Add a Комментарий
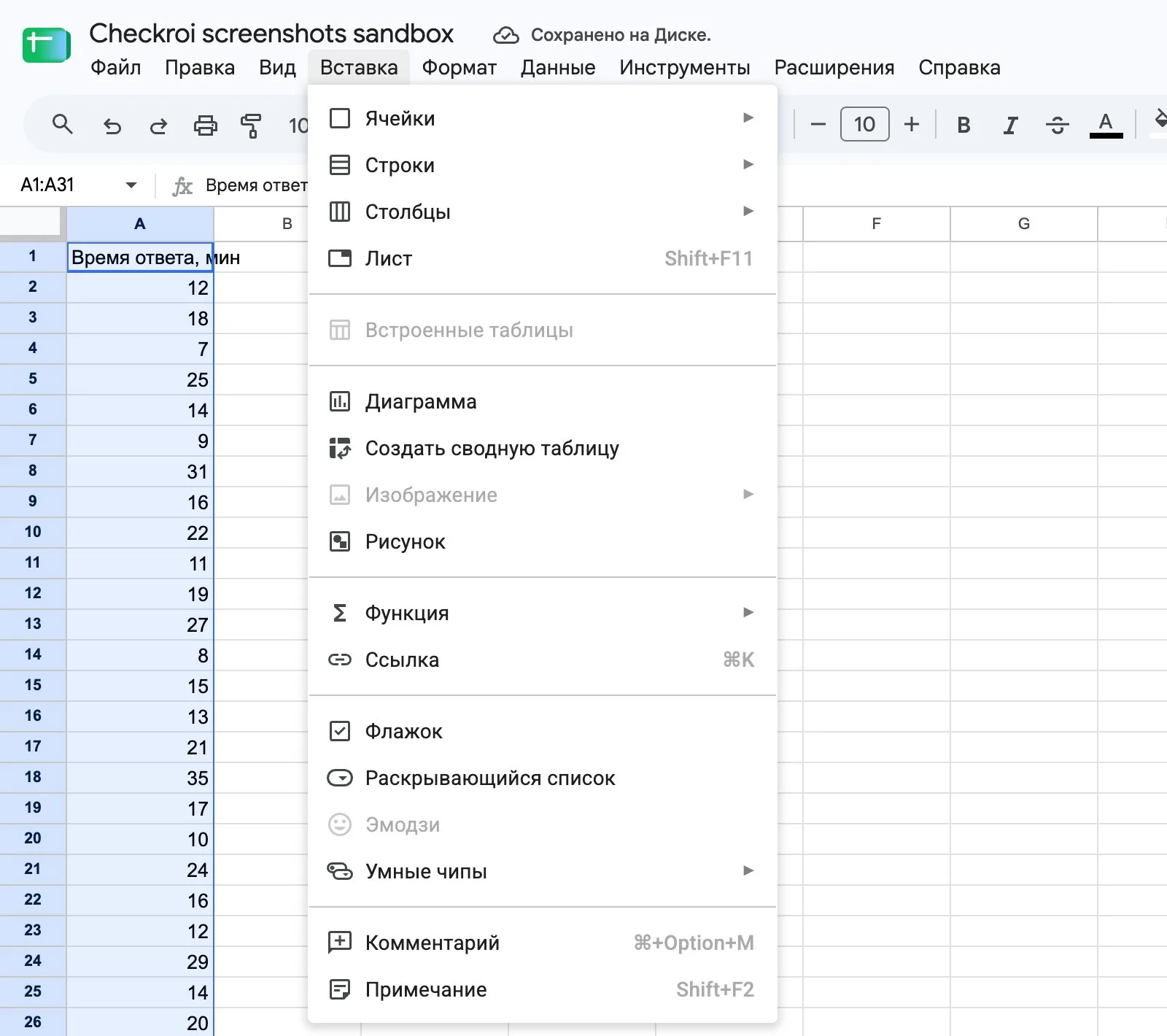Image resolution: width=1167 pixels, height=1036 pixels. click(x=542, y=943)
